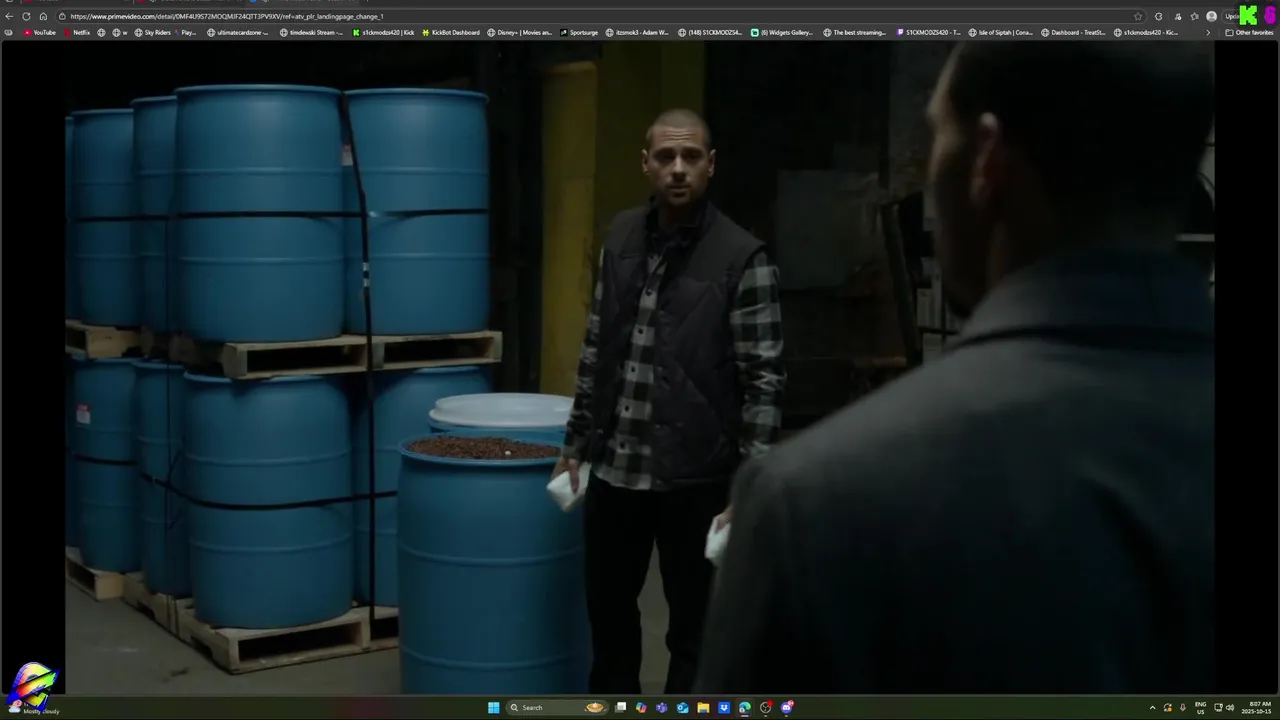Show hidden system tray icons

click(x=1152, y=708)
